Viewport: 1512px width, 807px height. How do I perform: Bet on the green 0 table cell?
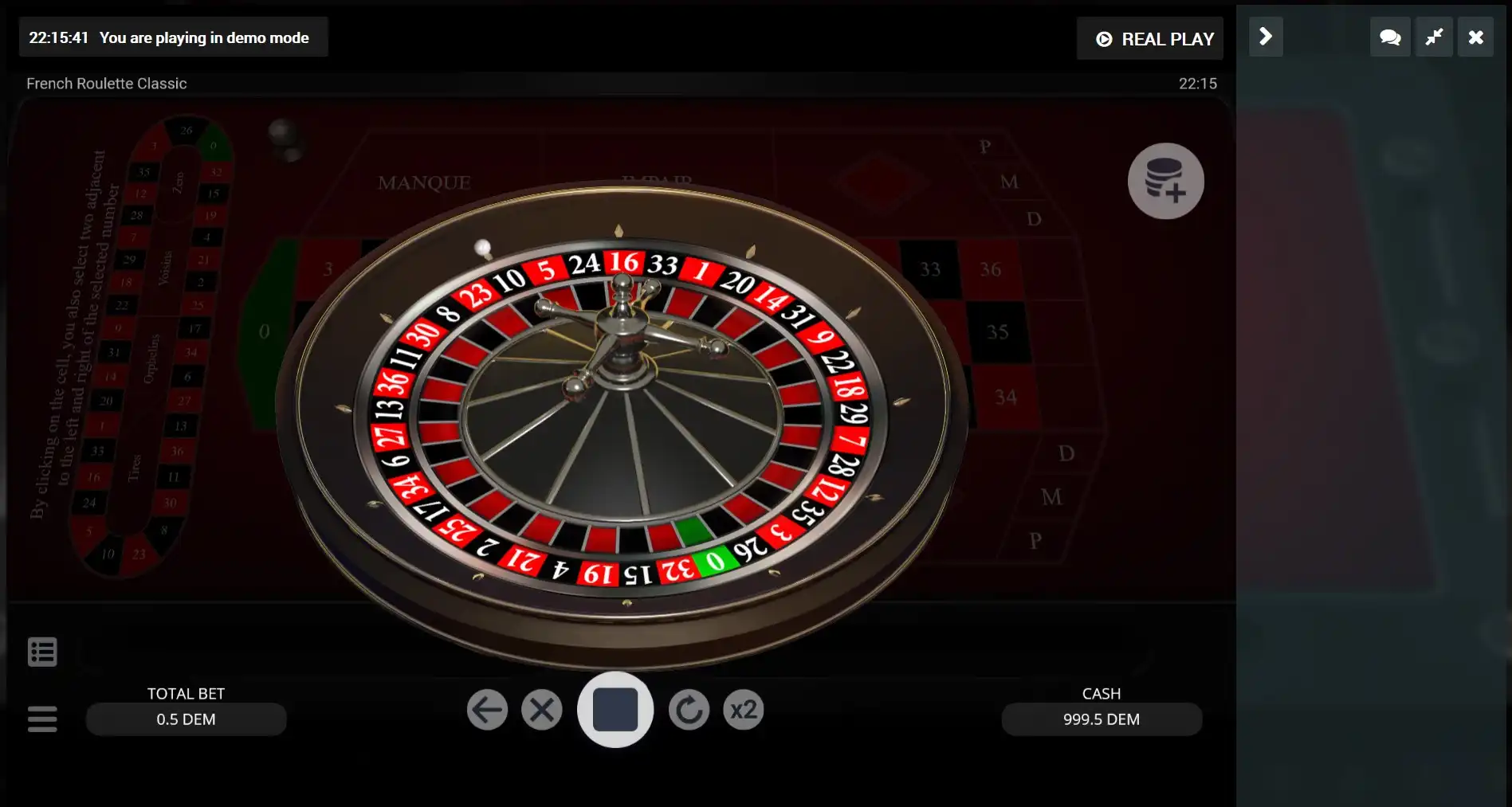coord(264,331)
